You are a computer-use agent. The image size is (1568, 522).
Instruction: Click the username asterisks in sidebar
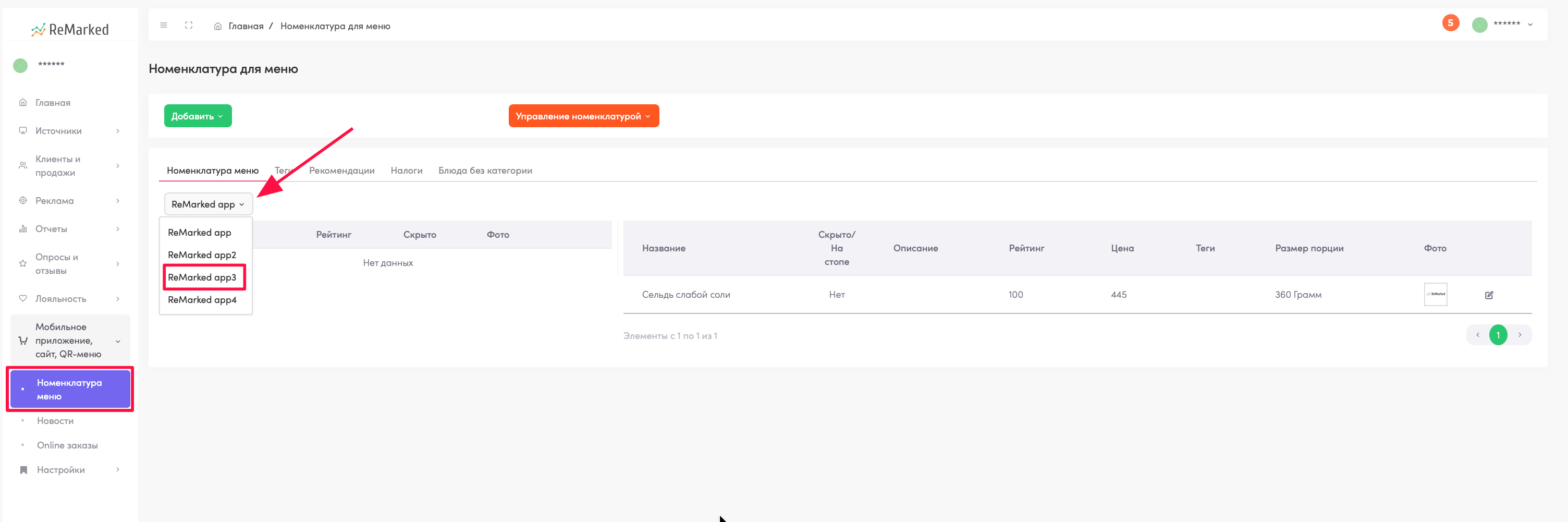pyautogui.click(x=51, y=65)
